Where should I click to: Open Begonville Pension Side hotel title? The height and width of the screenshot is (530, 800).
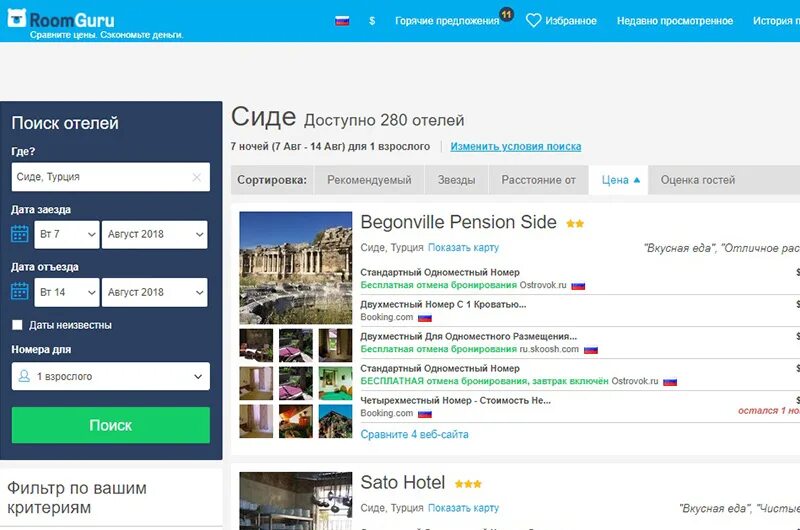(x=458, y=222)
